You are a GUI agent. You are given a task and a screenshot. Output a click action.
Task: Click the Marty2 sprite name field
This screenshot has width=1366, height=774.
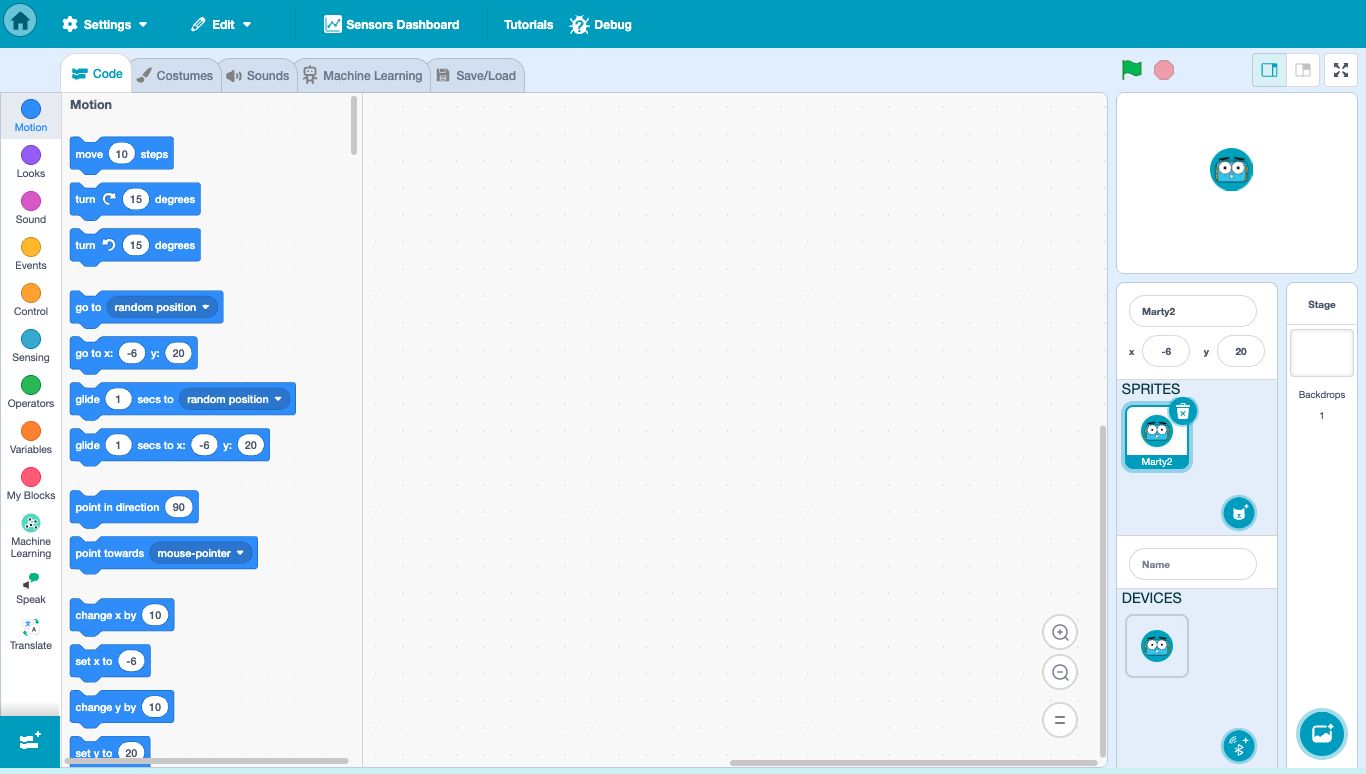1192,311
